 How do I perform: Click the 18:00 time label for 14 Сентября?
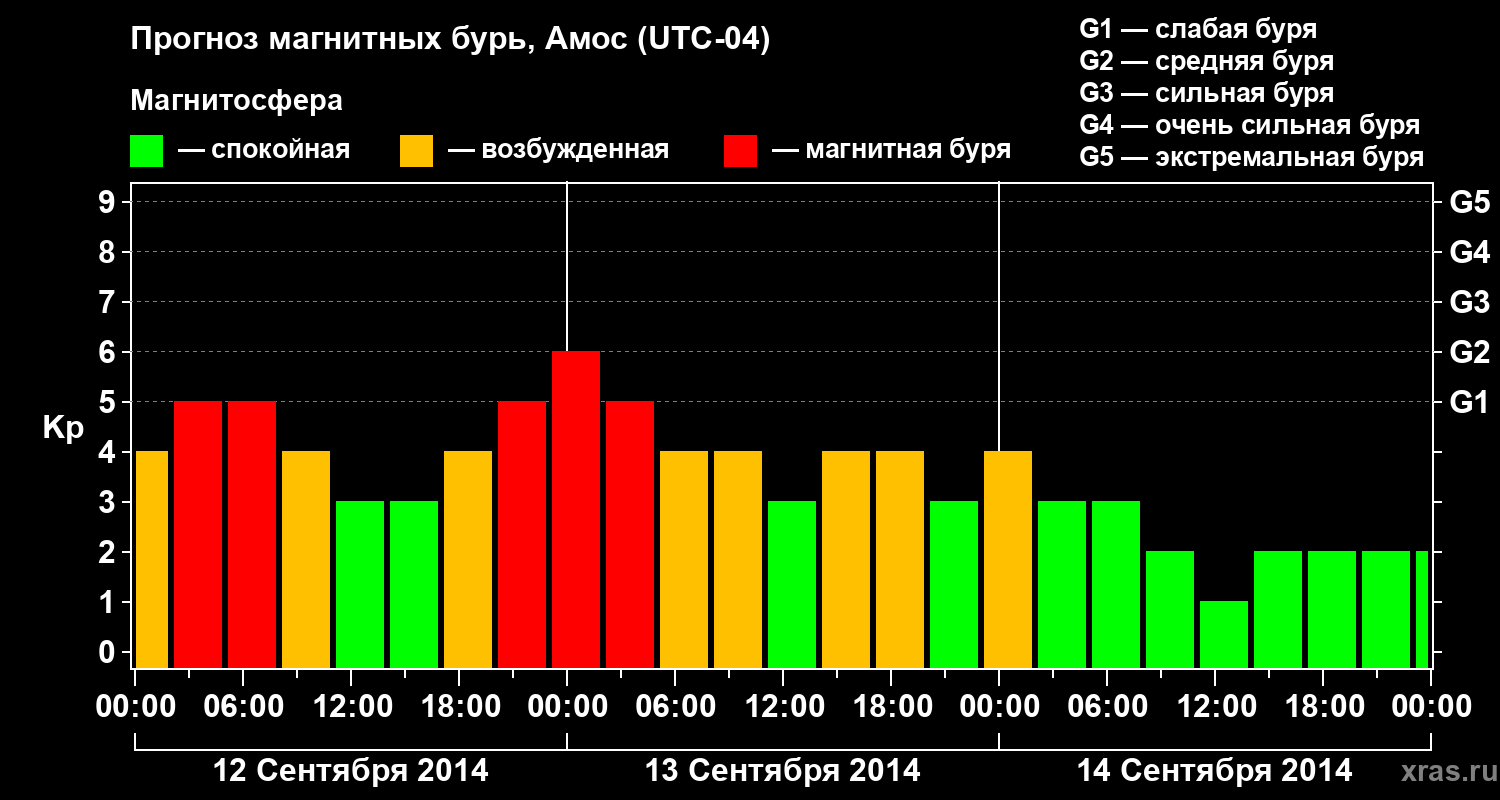click(x=1323, y=706)
